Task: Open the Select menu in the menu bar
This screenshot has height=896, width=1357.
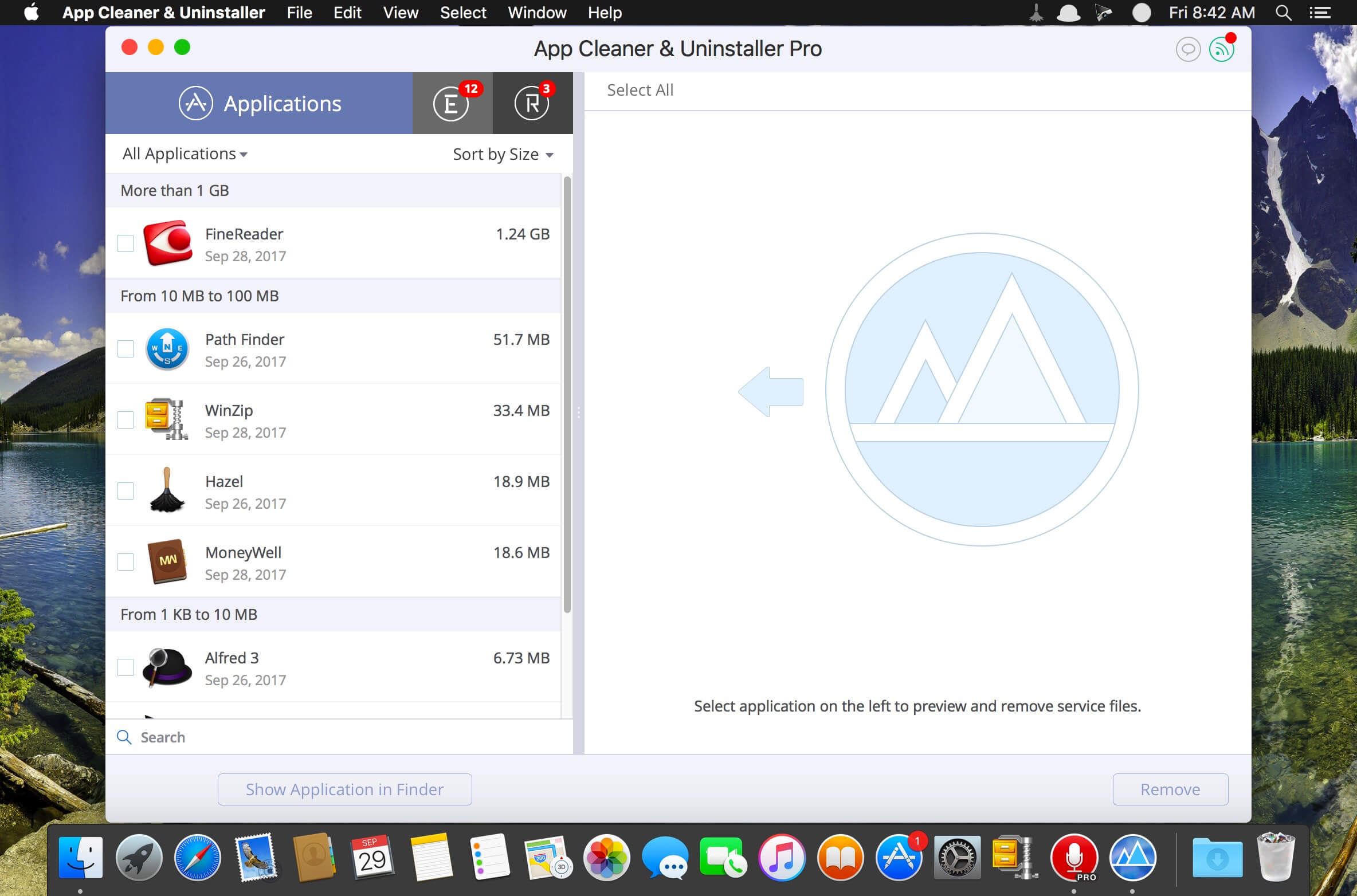Action: [x=462, y=12]
